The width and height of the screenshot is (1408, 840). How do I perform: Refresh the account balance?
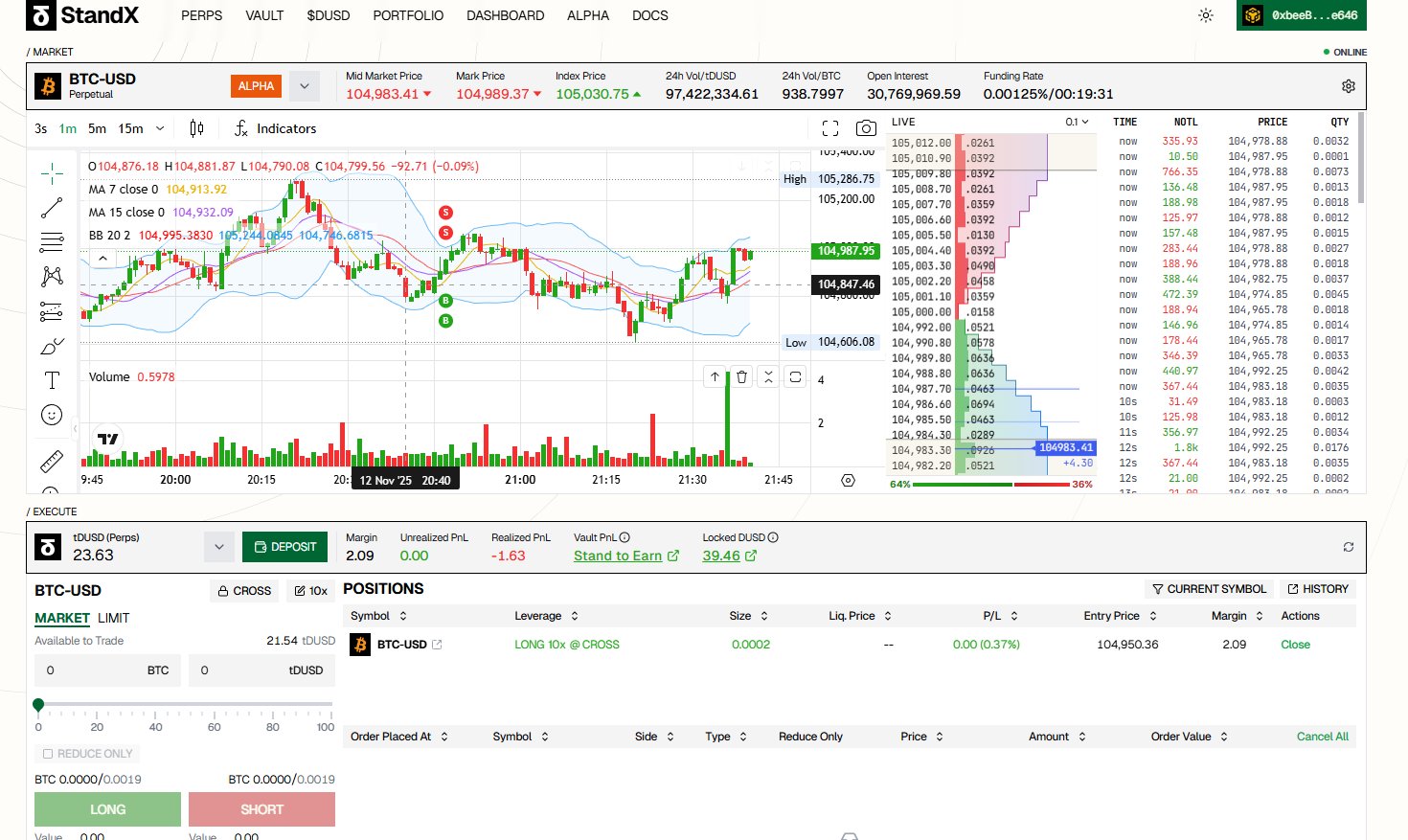(x=1349, y=547)
